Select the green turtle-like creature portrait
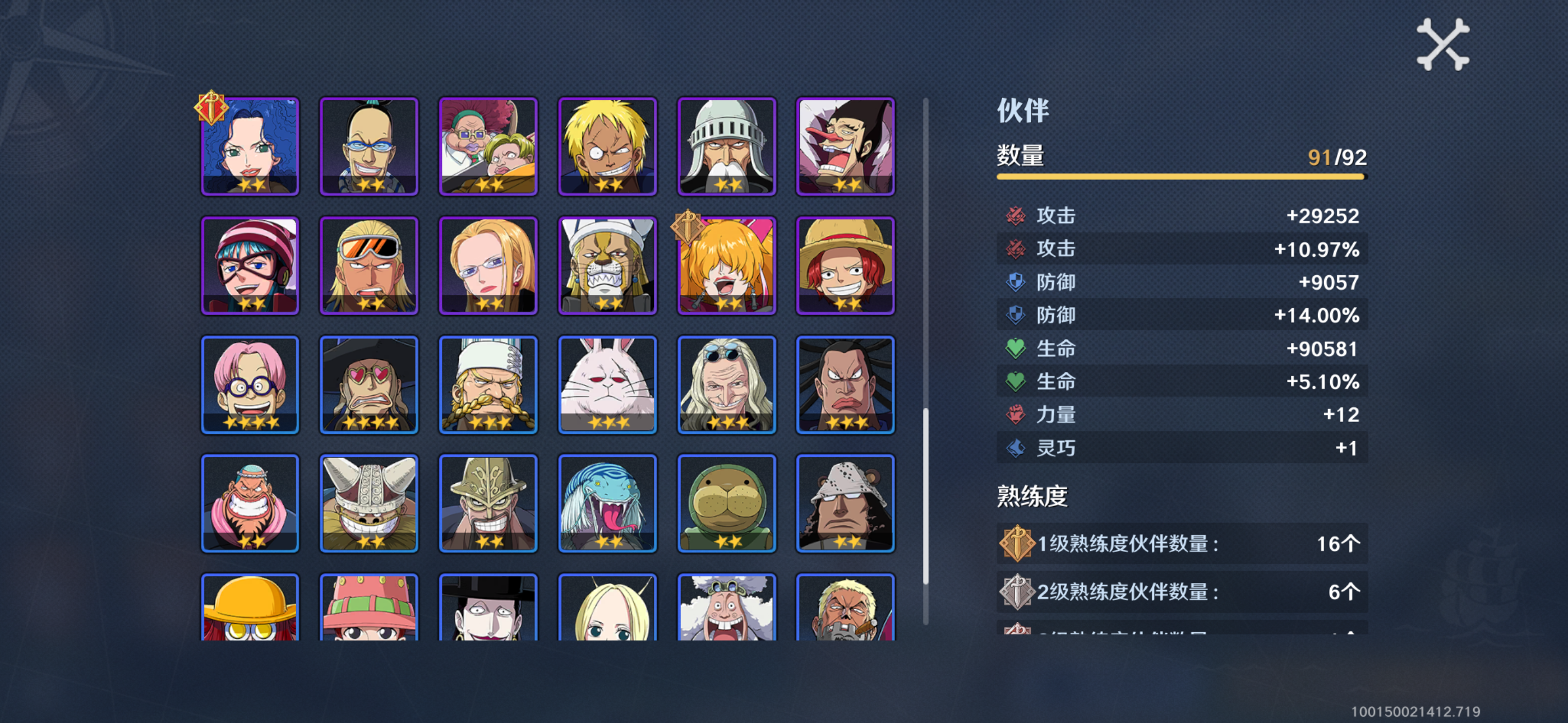The height and width of the screenshot is (723, 1568). coord(727,503)
